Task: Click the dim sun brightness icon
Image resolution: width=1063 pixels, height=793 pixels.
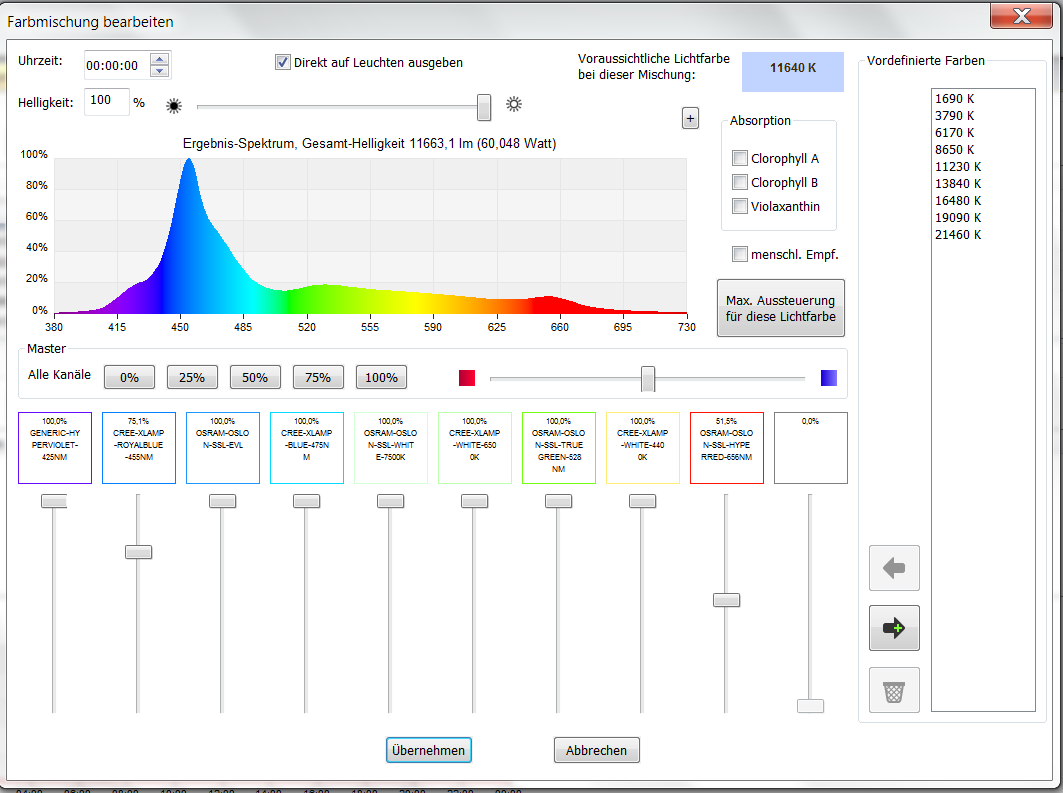Action: tap(174, 104)
